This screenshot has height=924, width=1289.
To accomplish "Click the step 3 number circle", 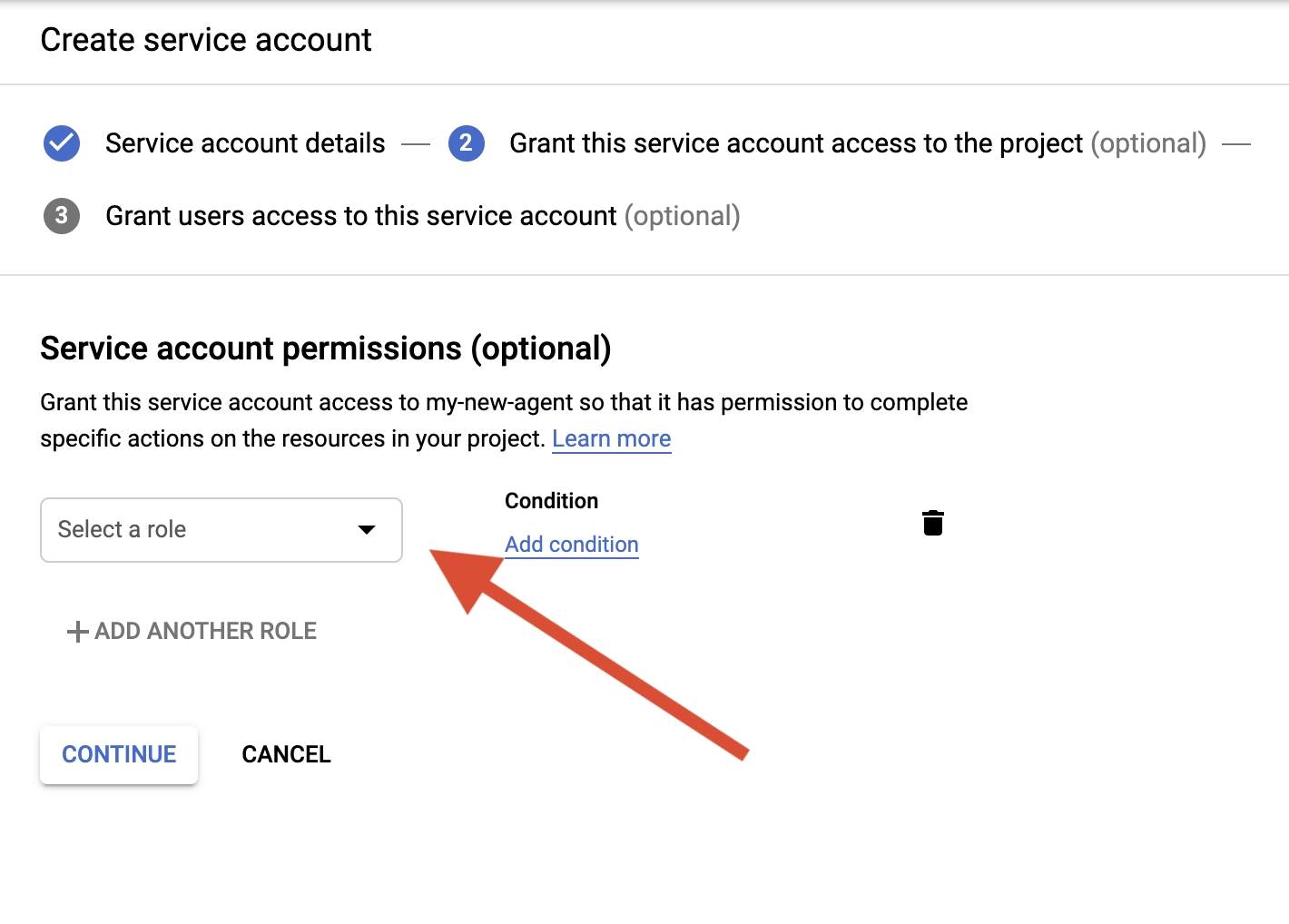I will click(62, 216).
